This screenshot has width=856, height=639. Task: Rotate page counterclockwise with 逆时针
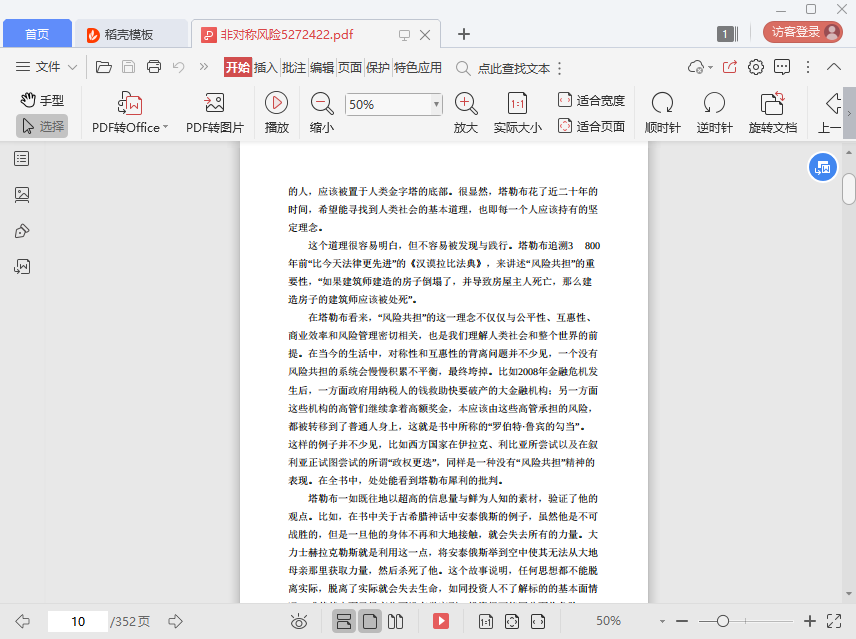(714, 103)
